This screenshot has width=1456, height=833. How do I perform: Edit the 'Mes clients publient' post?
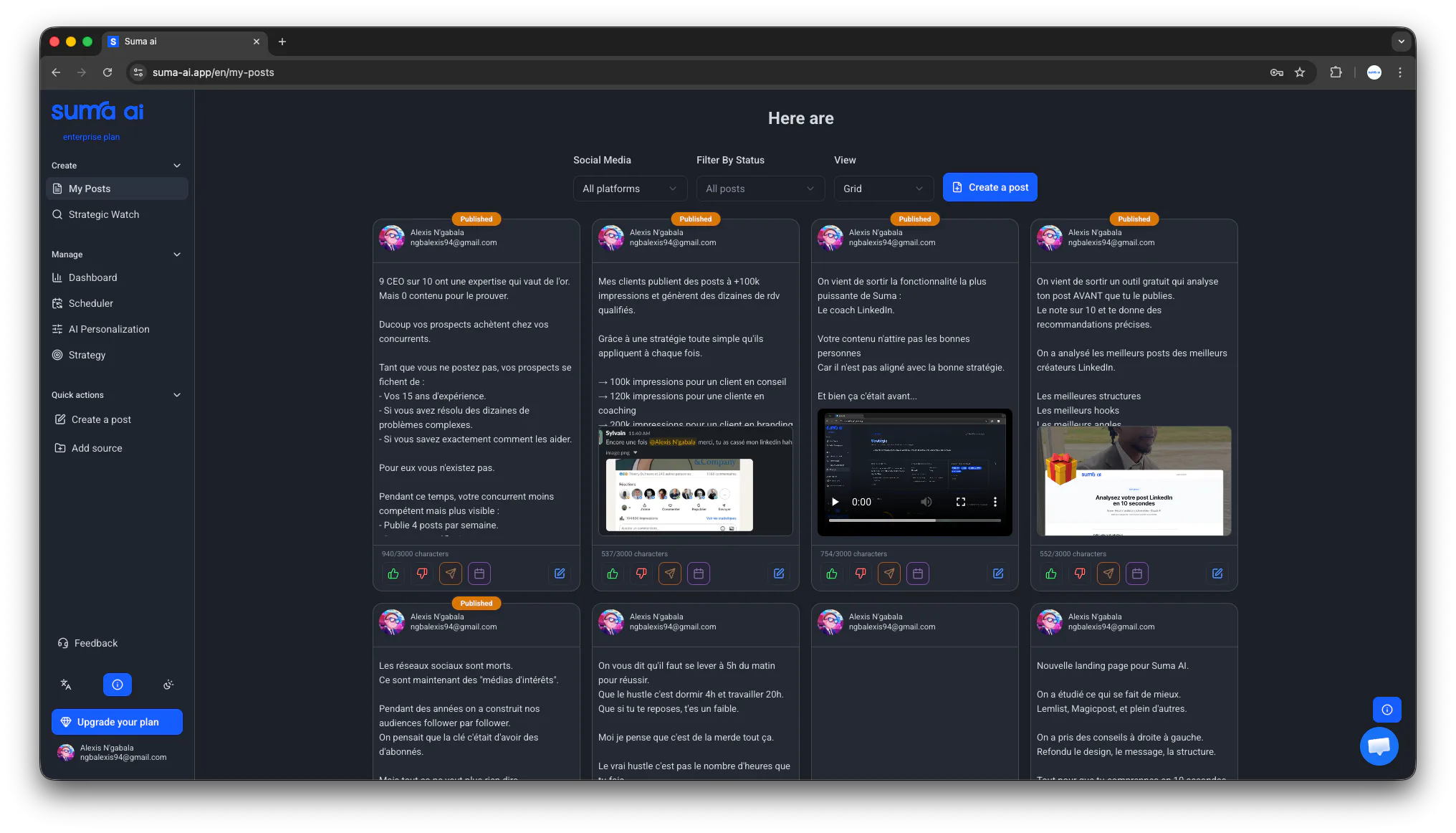pos(779,573)
